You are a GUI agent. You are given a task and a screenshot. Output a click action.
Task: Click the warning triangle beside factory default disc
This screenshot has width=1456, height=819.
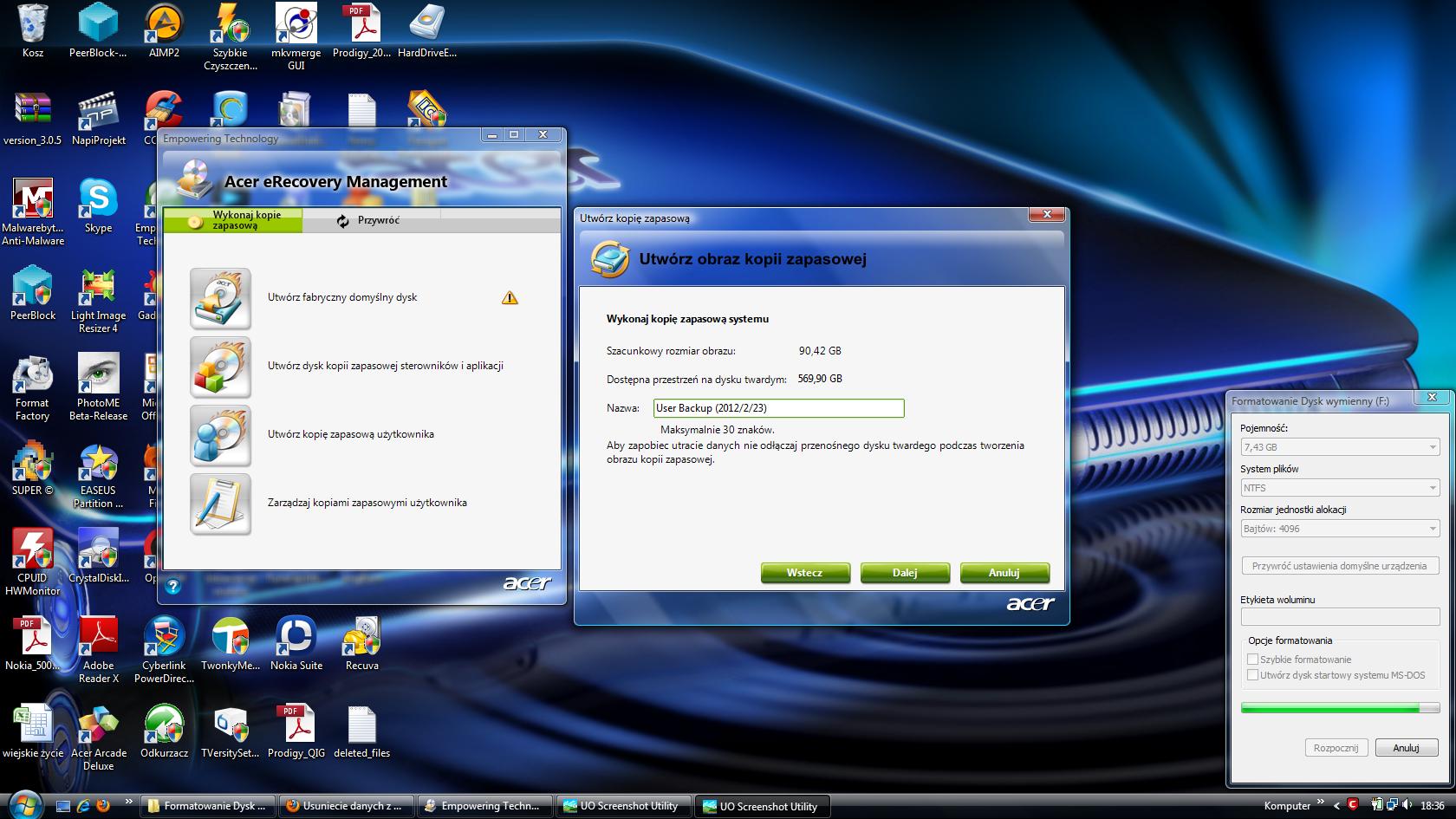click(510, 298)
